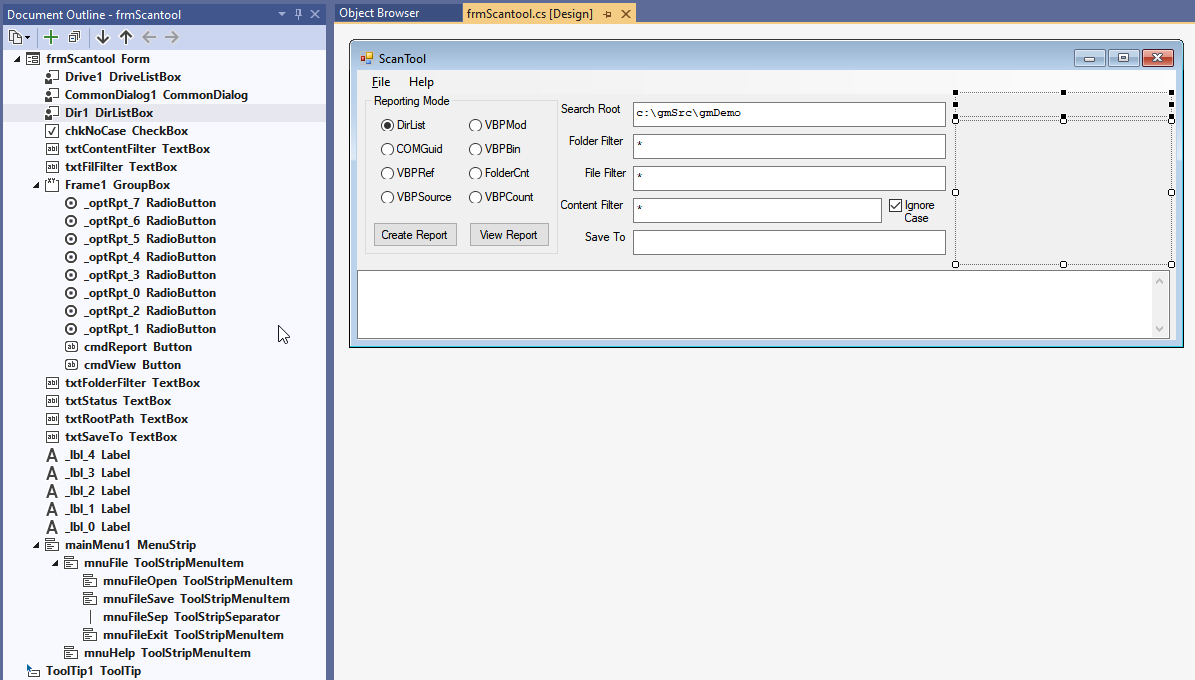The width and height of the screenshot is (1195, 680).
Task: Click the Collapse All toolbar icon
Action: point(74,37)
